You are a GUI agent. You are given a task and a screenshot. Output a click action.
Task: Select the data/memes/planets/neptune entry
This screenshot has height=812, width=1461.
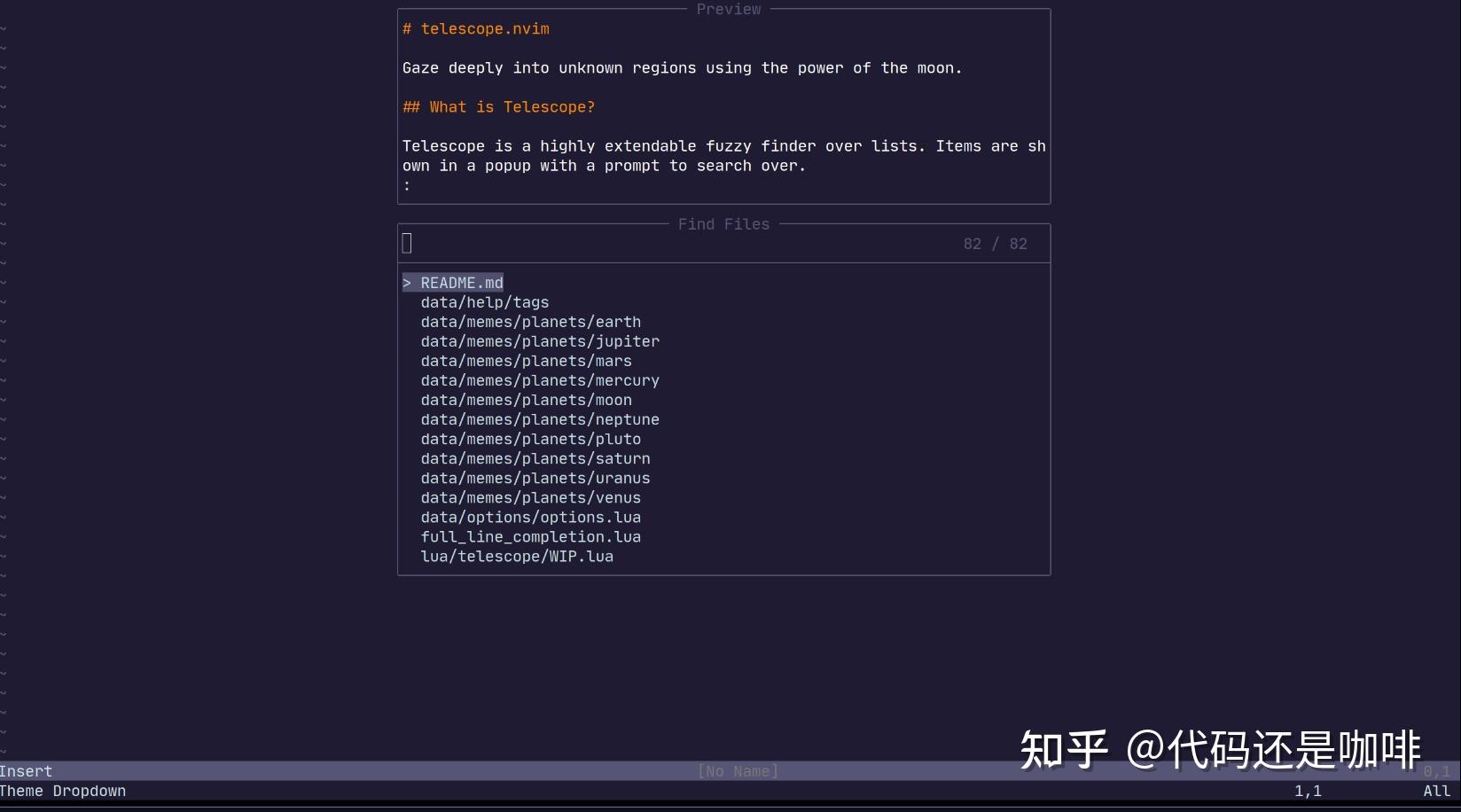click(x=539, y=419)
